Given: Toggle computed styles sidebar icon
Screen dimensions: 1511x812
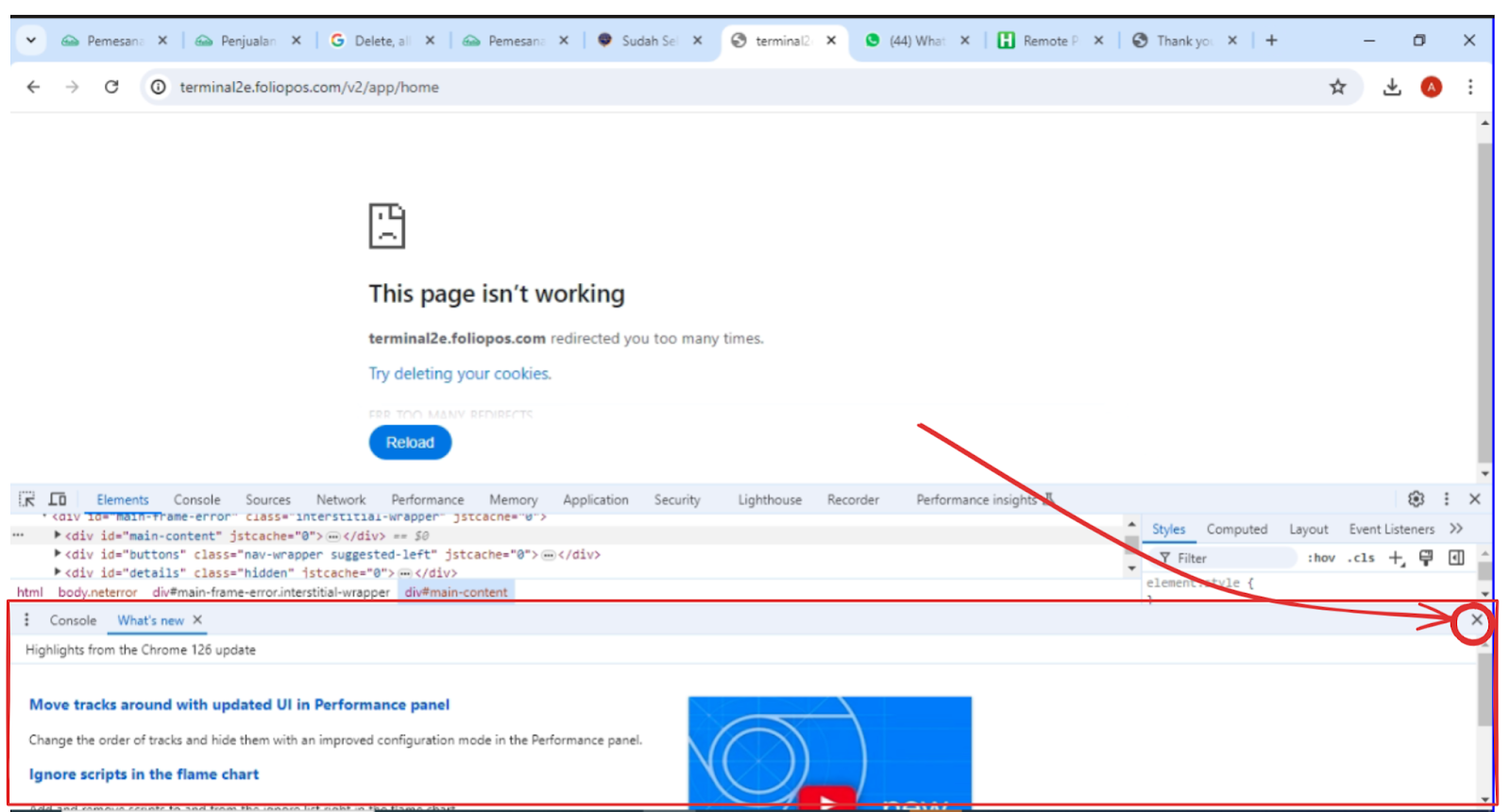Looking at the screenshot, I should point(1456,558).
